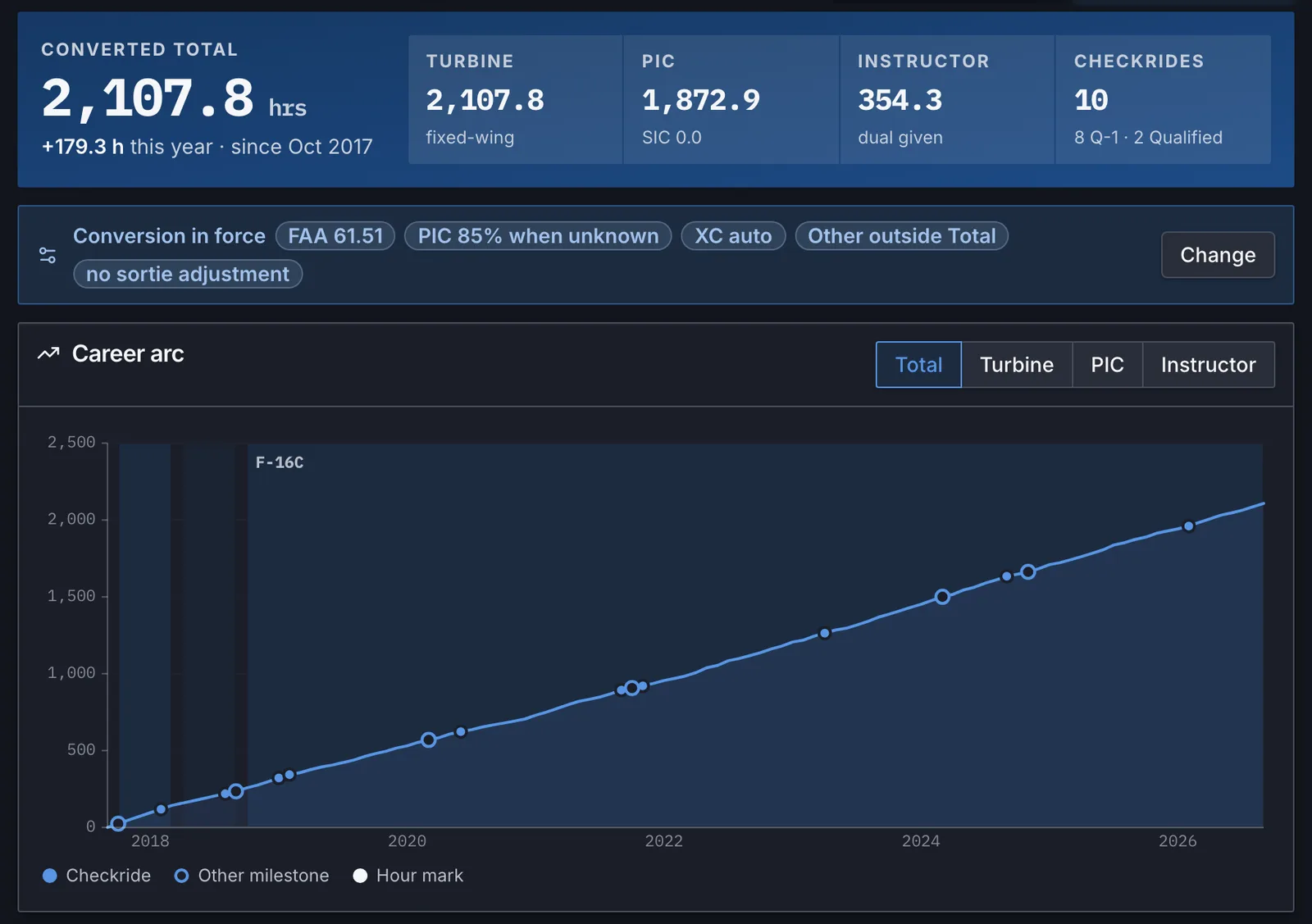
Task: Switch to the Turbine chart tab
Action: tap(1017, 365)
